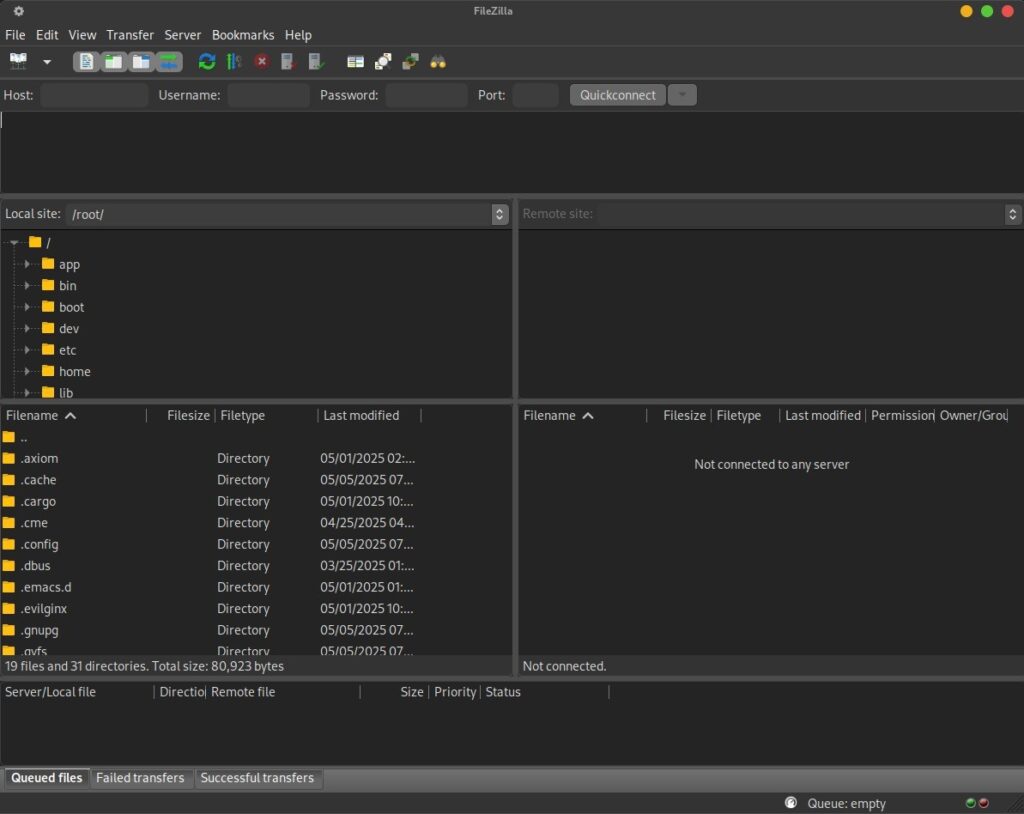The image size is (1024, 814).
Task: Cancel the current operation
Action: coord(262,61)
